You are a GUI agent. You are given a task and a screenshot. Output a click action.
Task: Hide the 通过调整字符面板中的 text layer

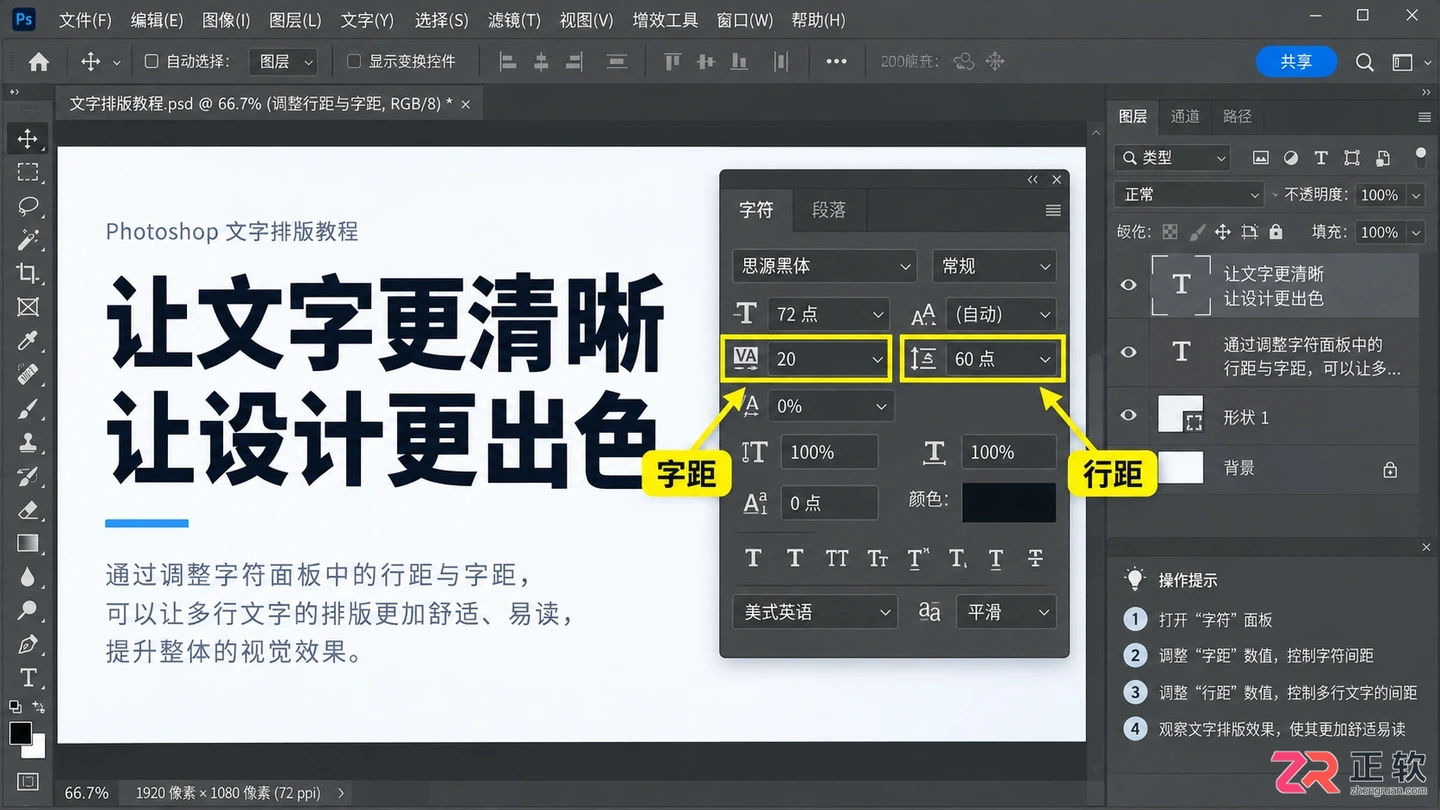[x=1129, y=352]
